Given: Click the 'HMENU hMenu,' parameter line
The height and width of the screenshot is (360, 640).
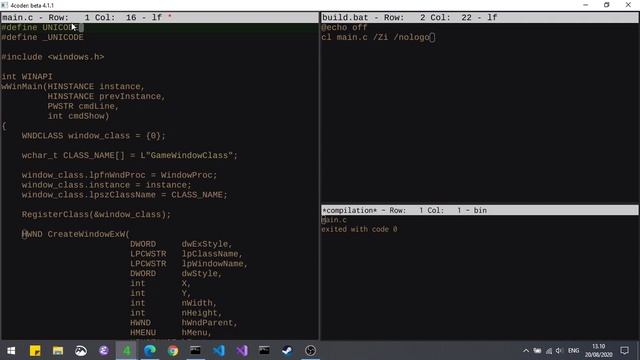Looking at the screenshot, I should 171,333.
